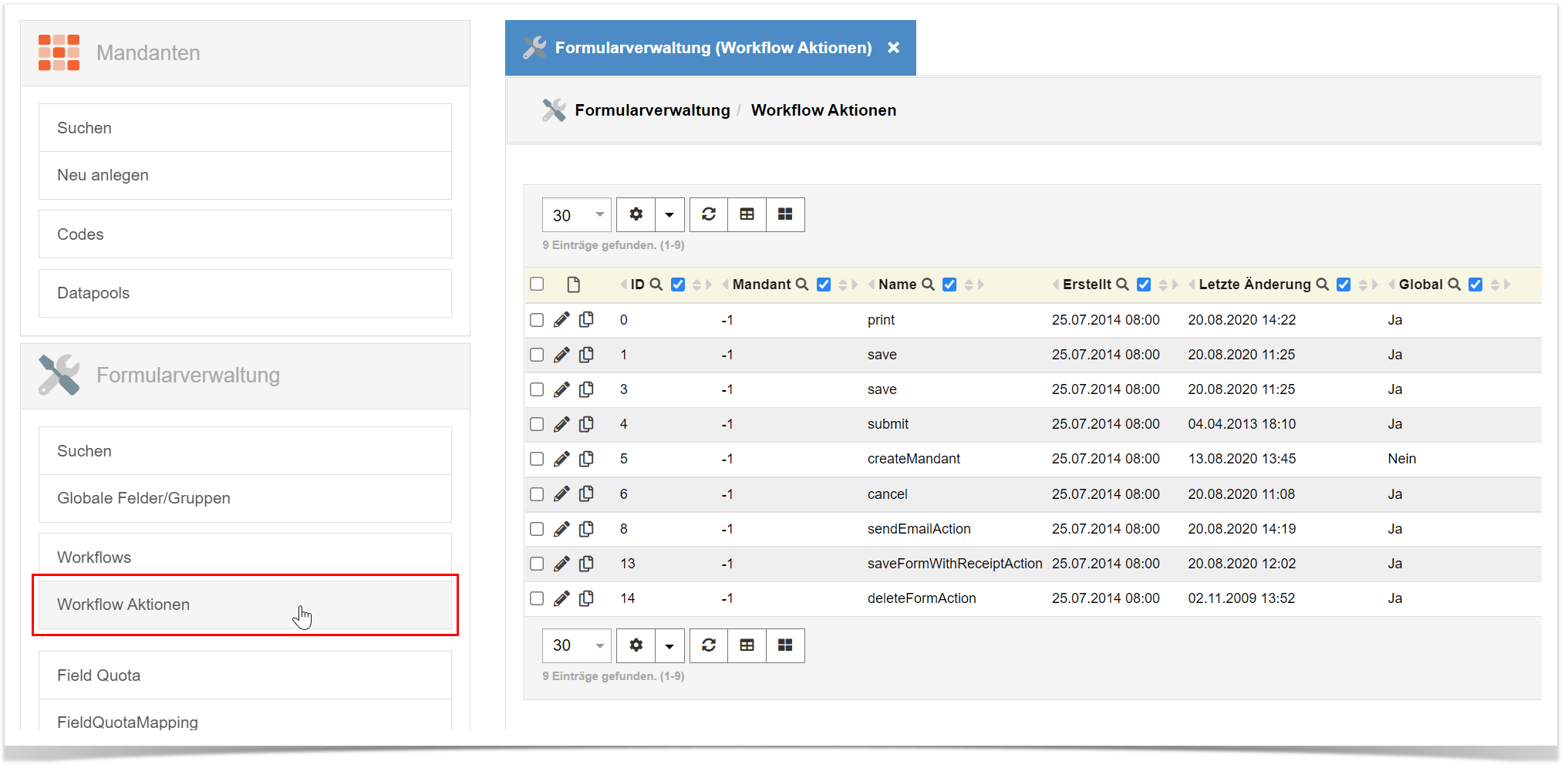Switch to table view in top toolbar
The image size is (1568, 768).
747,214
